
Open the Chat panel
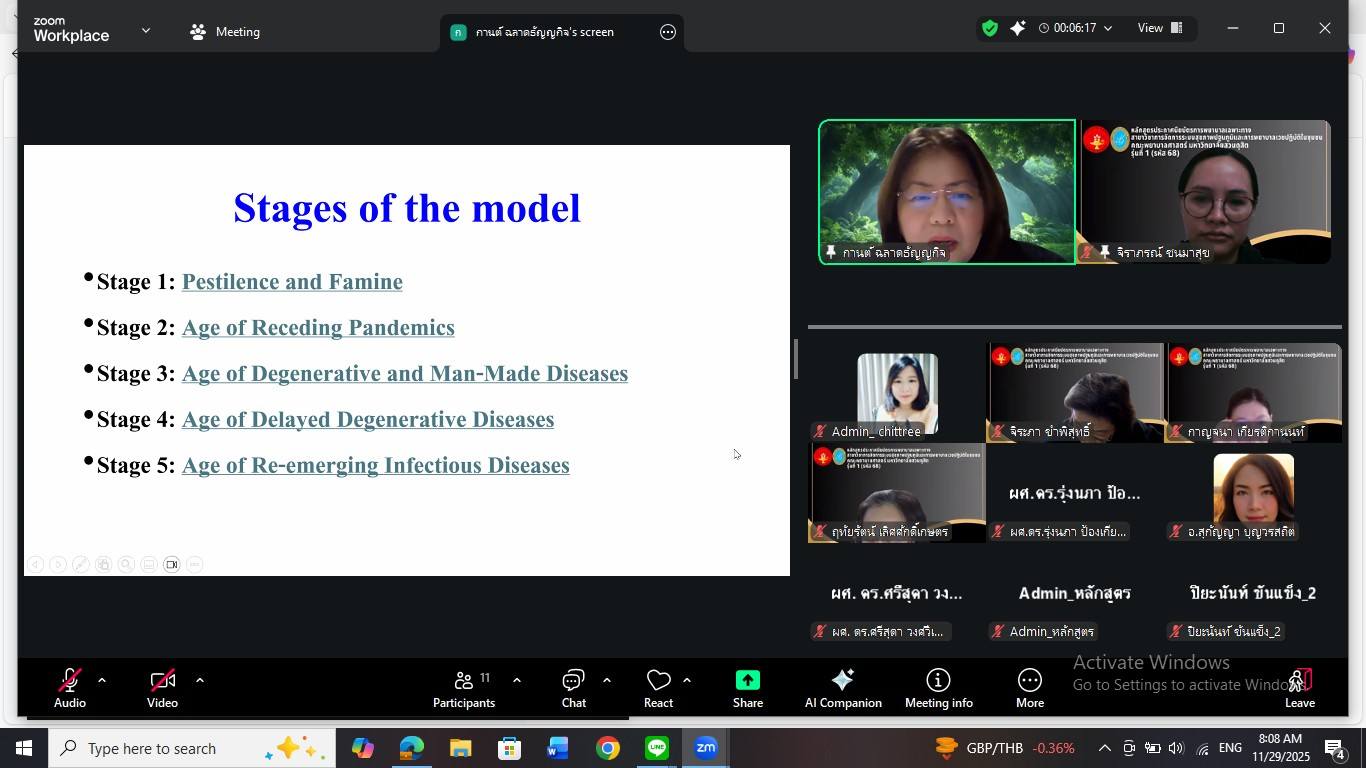pos(573,688)
